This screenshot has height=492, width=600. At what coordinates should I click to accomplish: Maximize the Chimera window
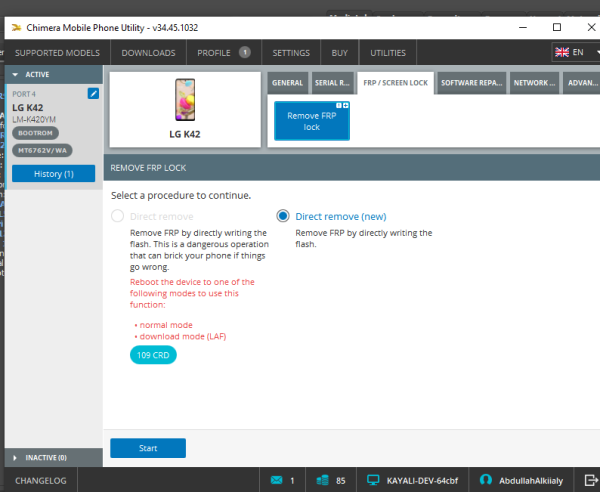pos(557,27)
